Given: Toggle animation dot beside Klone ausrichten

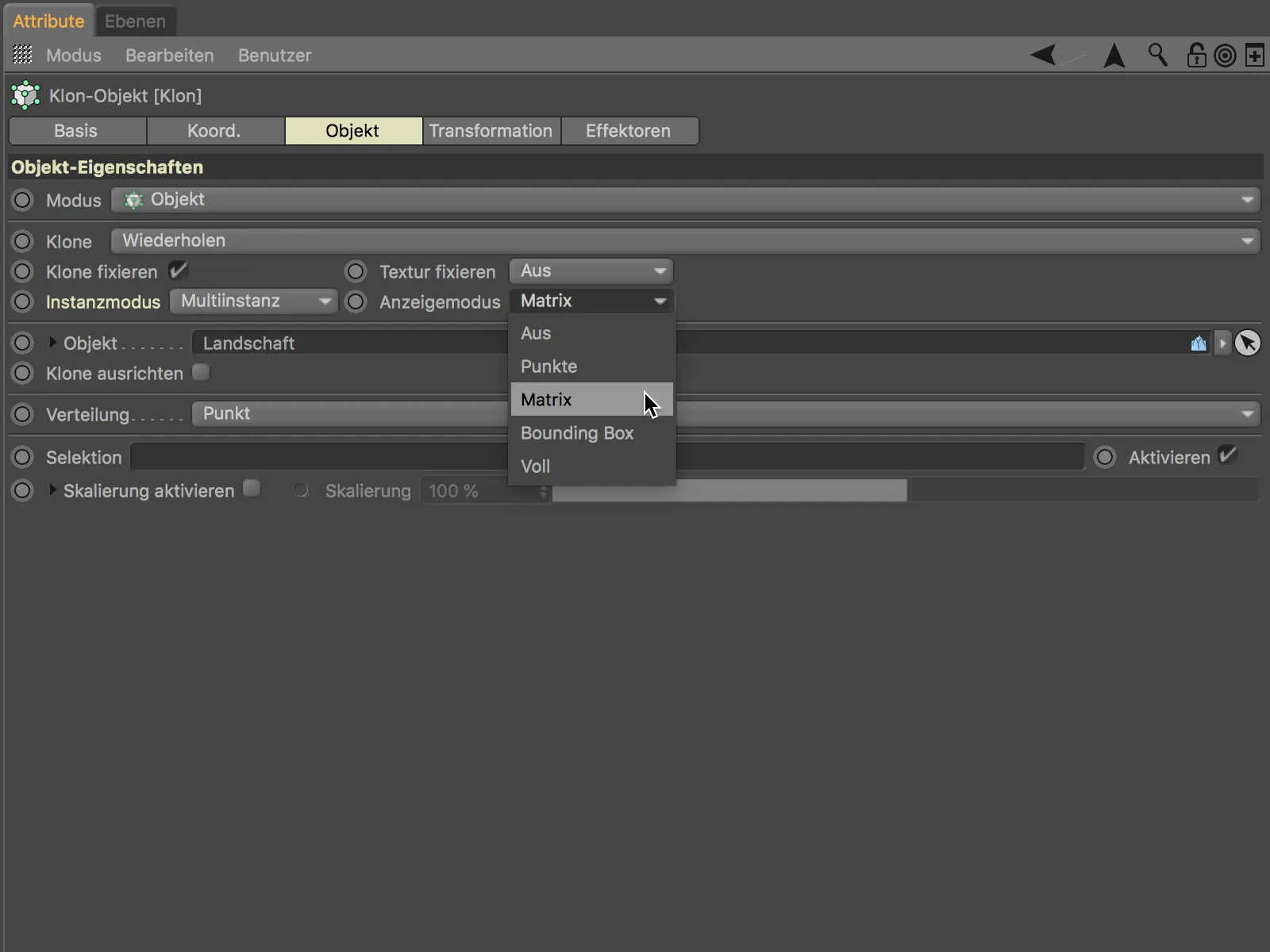Looking at the screenshot, I should tap(22, 373).
